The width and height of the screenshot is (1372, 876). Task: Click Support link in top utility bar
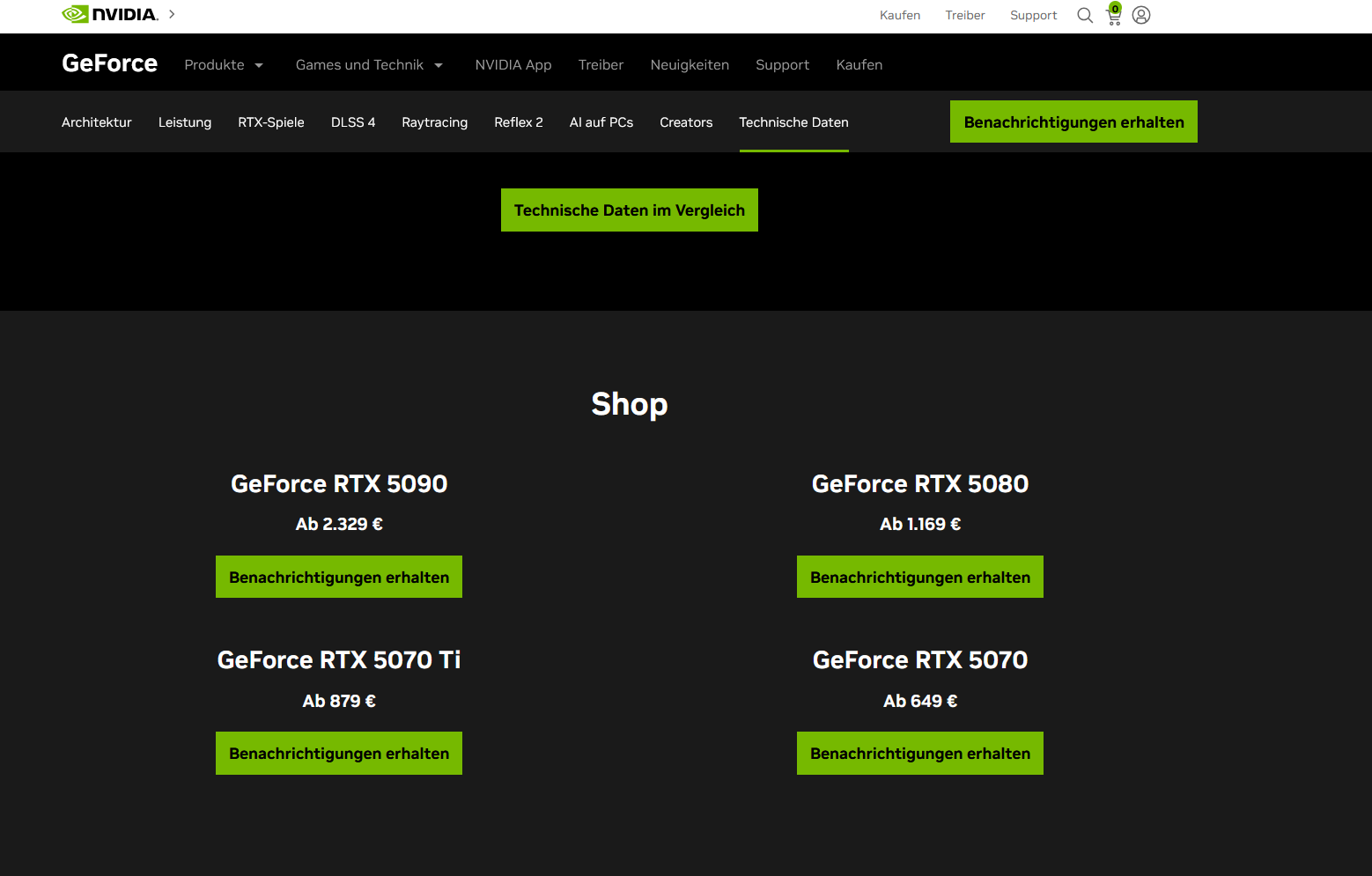(1033, 15)
